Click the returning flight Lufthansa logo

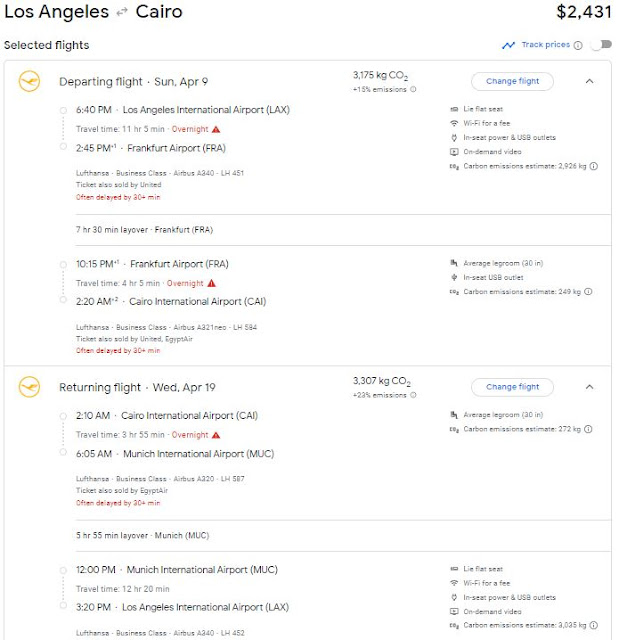click(x=30, y=387)
